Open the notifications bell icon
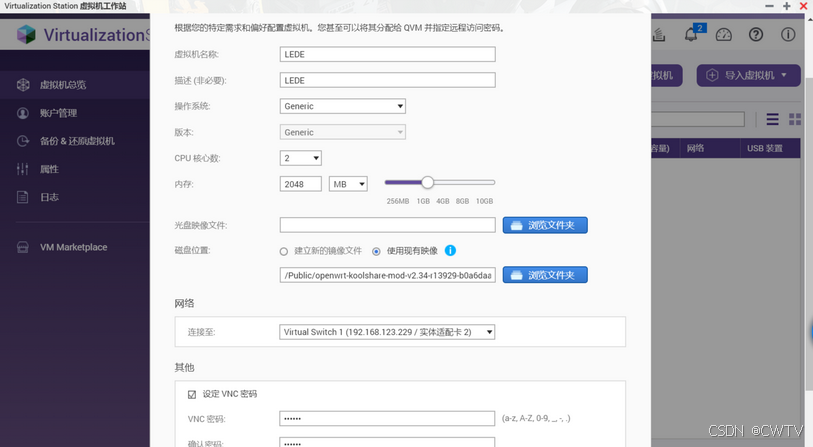The height and width of the screenshot is (447, 813). coord(691,34)
